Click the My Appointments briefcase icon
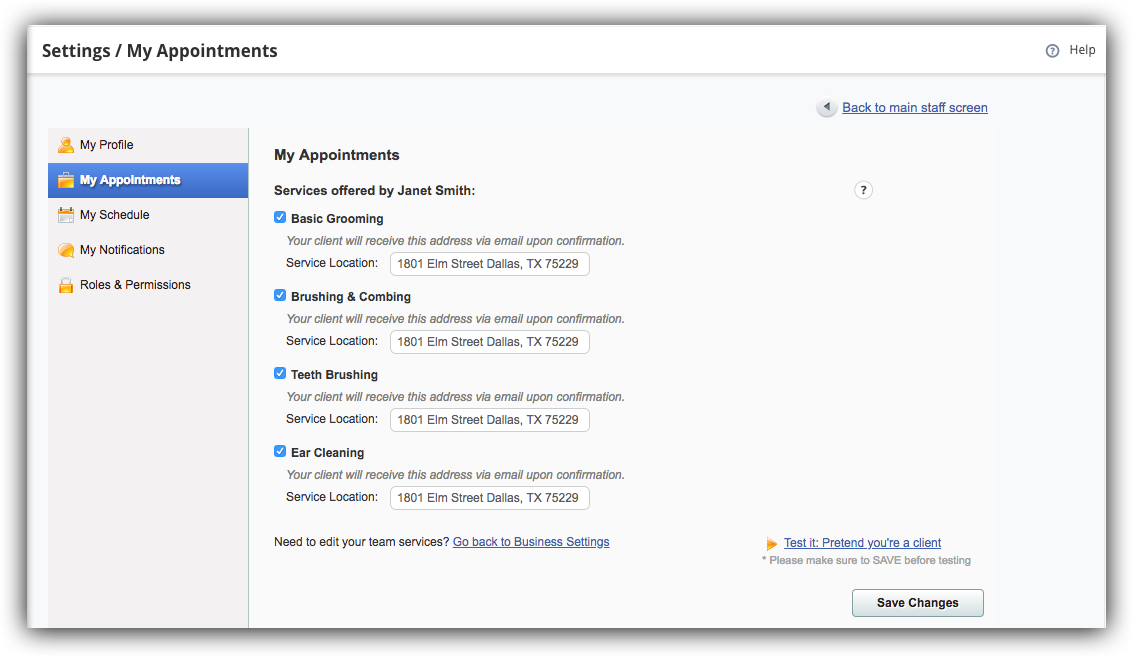 point(66,180)
